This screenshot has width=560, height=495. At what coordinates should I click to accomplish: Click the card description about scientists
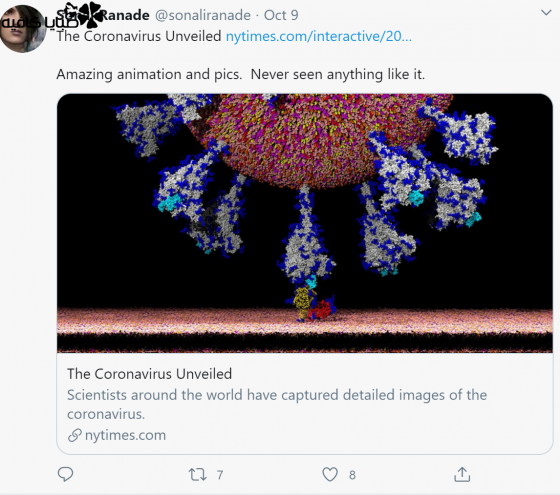click(277, 405)
